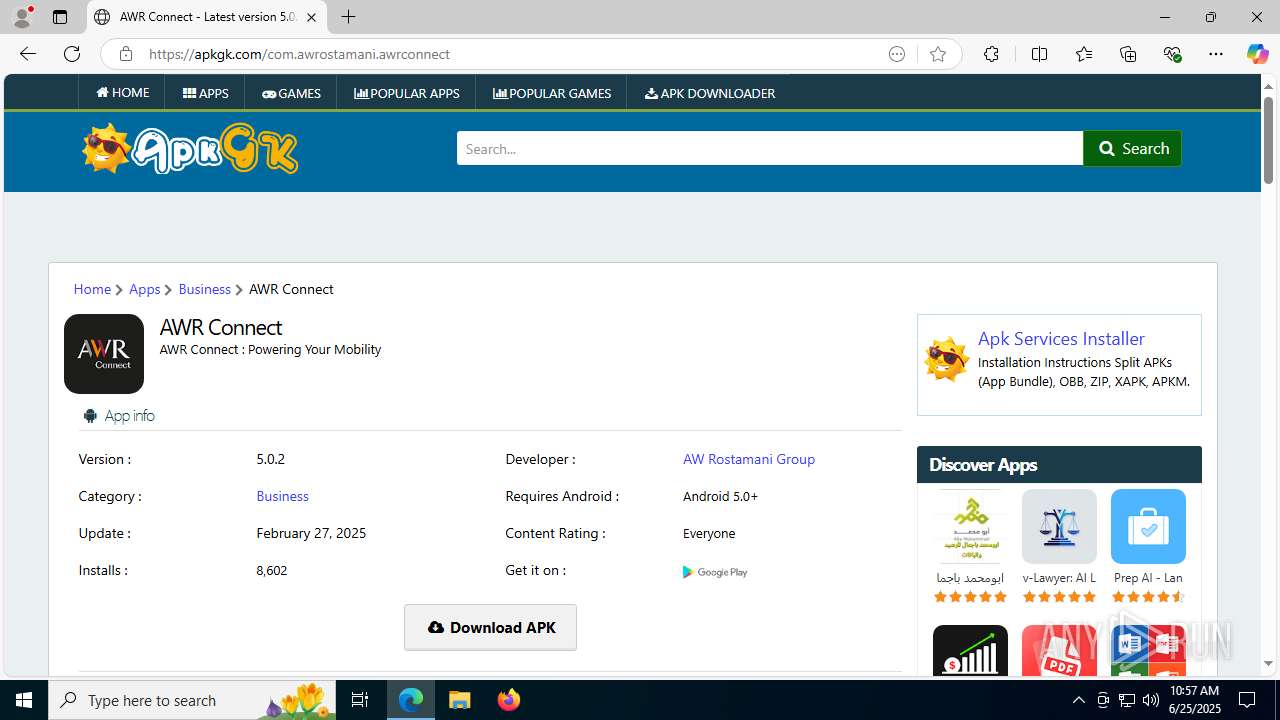Open notification center icon

pyautogui.click(x=1247, y=700)
